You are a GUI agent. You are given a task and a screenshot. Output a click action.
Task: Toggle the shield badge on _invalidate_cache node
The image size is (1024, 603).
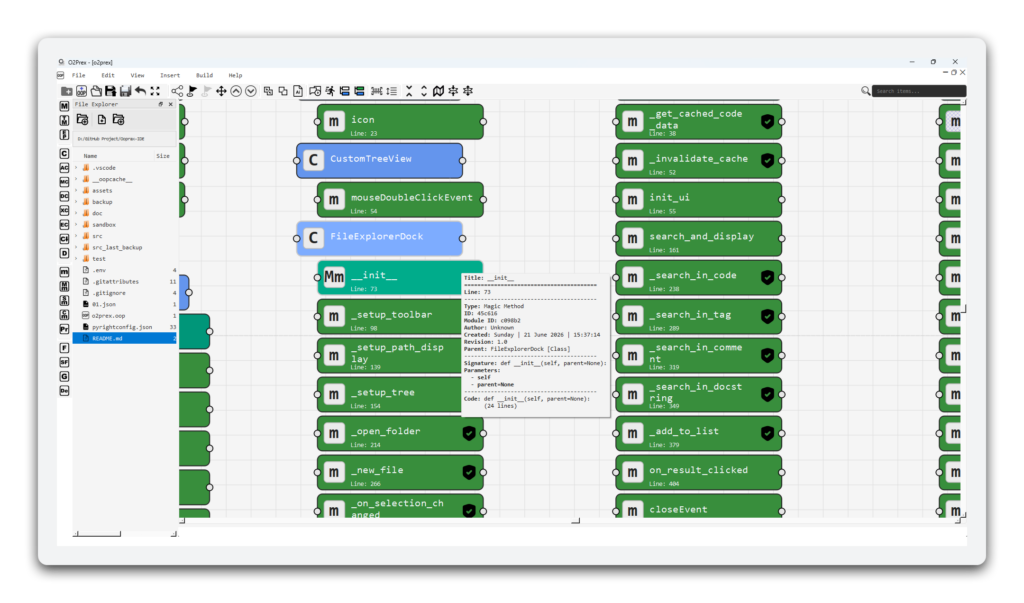click(x=767, y=160)
